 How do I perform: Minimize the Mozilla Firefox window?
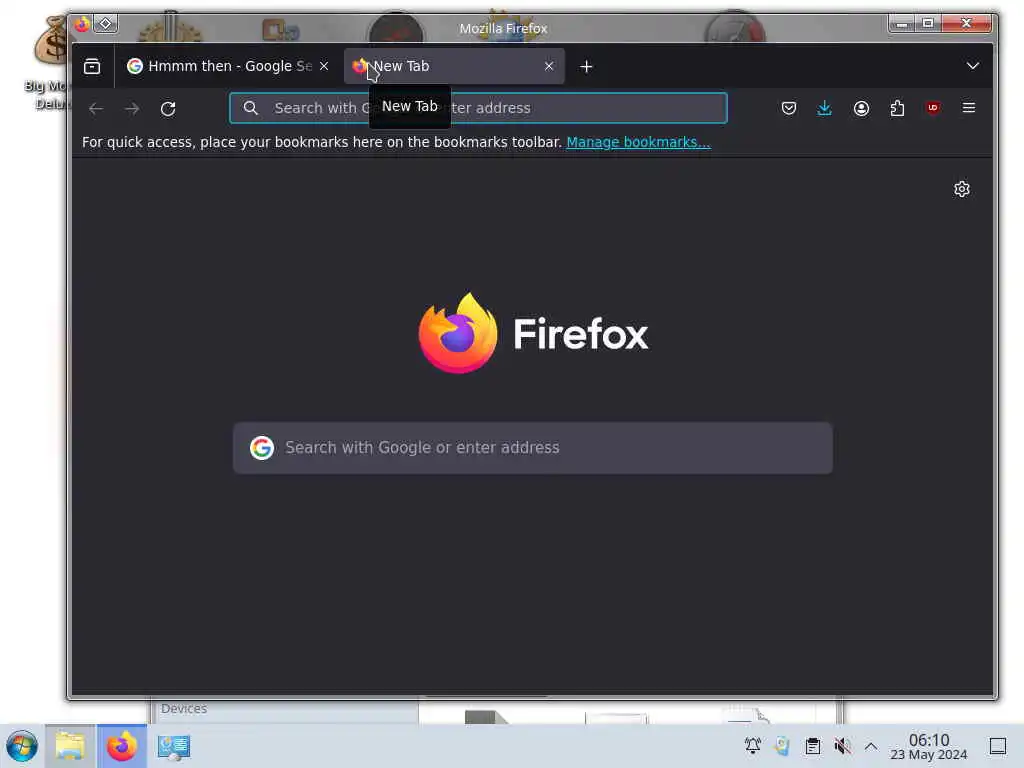[x=902, y=24]
